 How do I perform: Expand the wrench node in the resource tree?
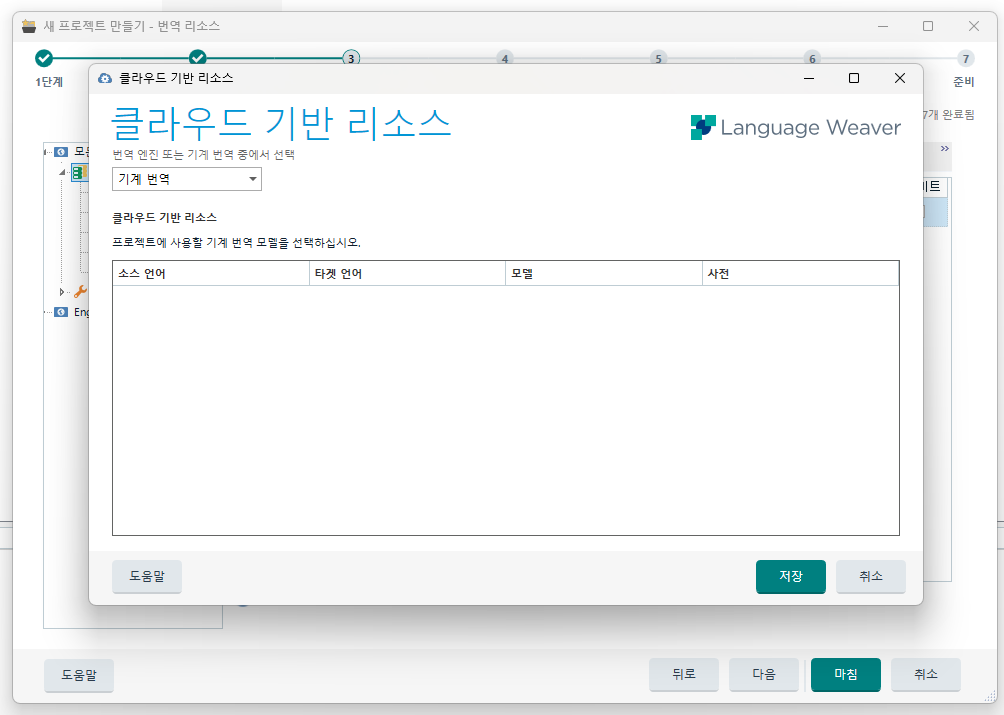pos(61,291)
